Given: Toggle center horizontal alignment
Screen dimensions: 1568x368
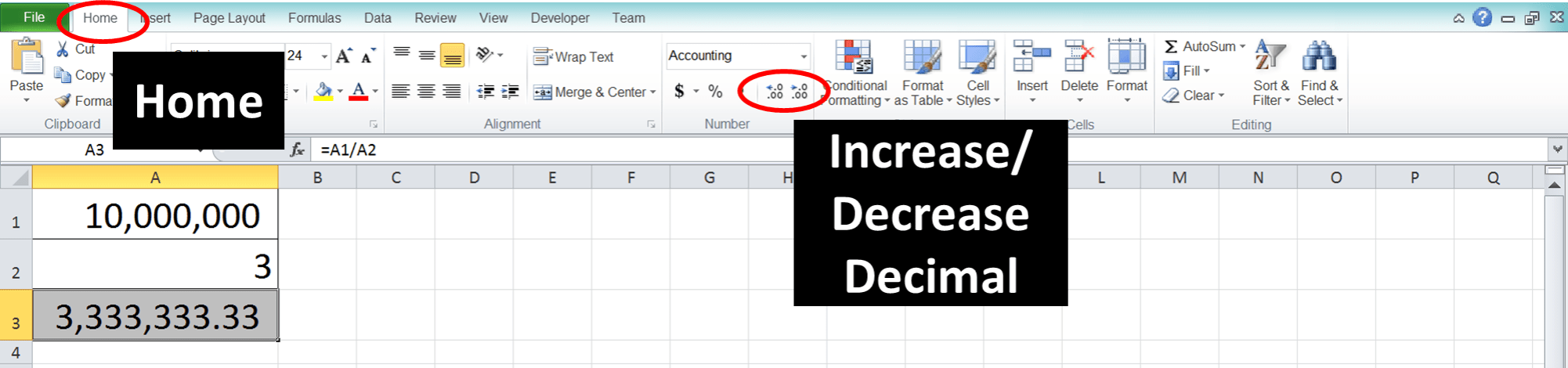Looking at the screenshot, I should pos(427,92).
